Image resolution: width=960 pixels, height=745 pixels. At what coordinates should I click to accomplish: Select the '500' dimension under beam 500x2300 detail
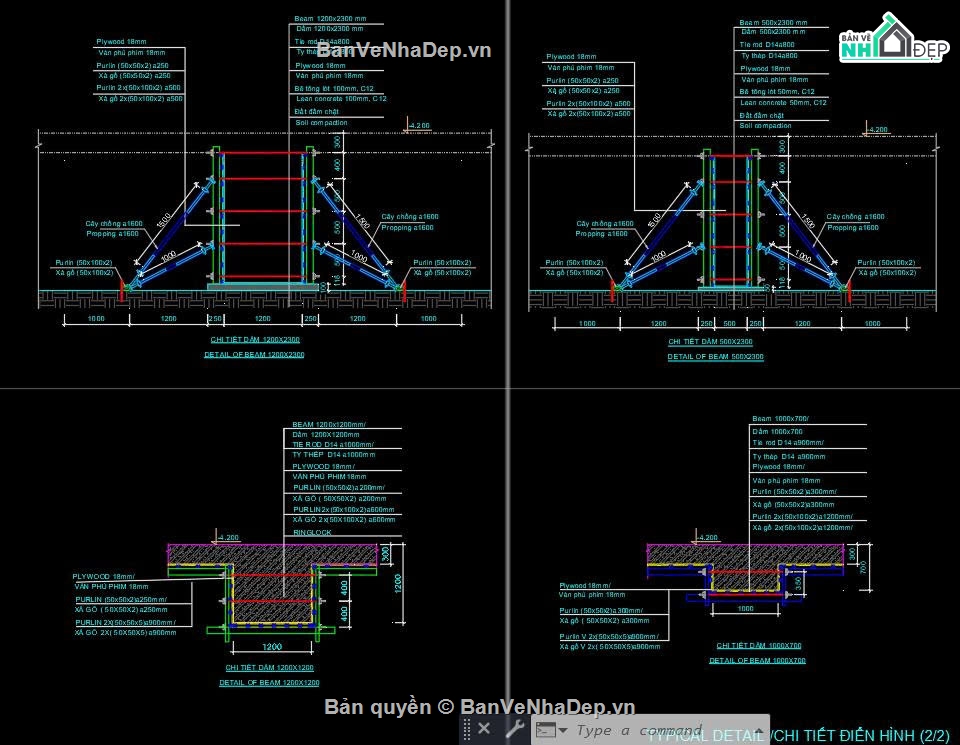pos(730,324)
